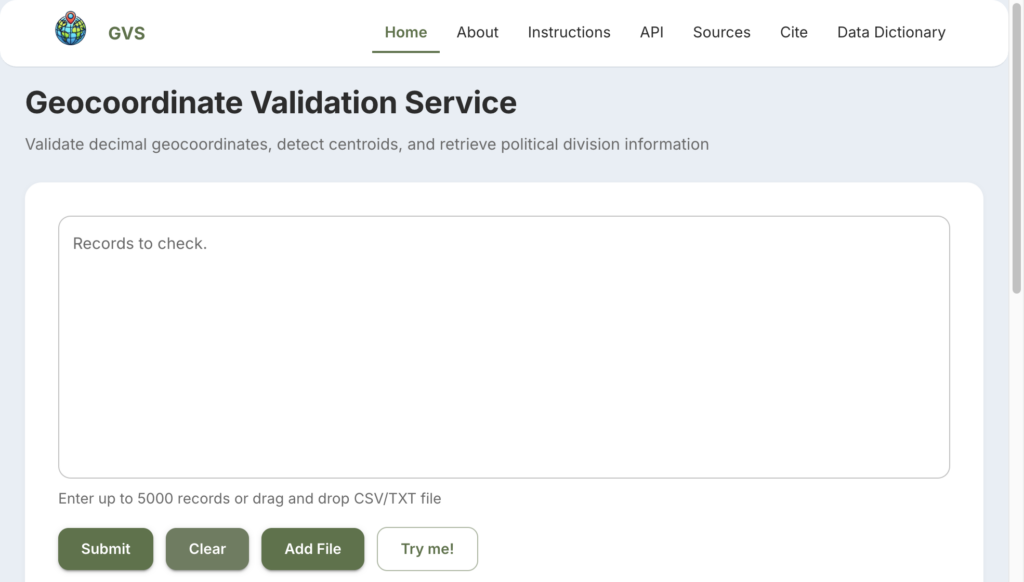Click the GVS globe logo icon

click(x=71, y=28)
